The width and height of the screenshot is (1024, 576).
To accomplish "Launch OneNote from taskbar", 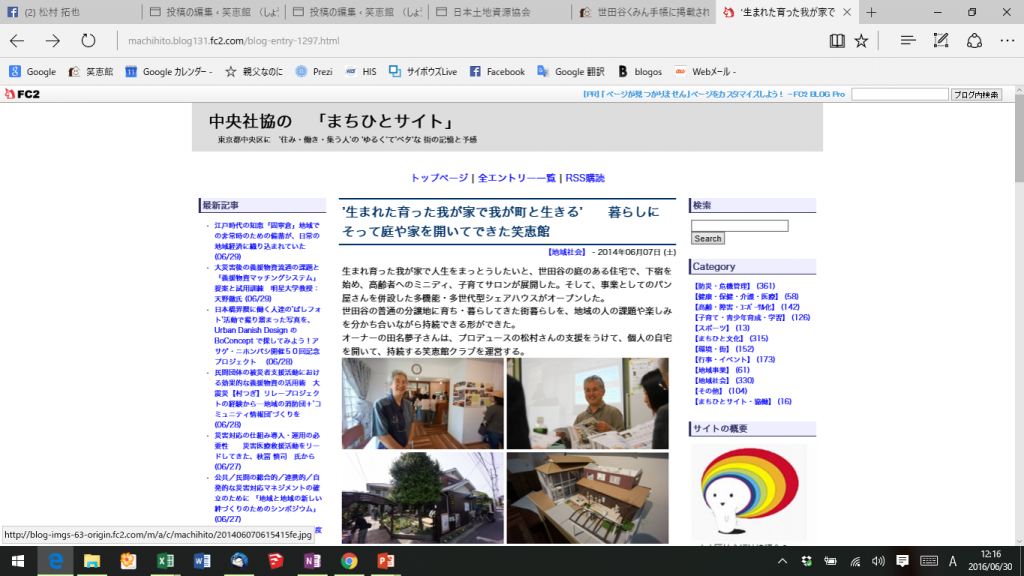I will (x=312, y=561).
